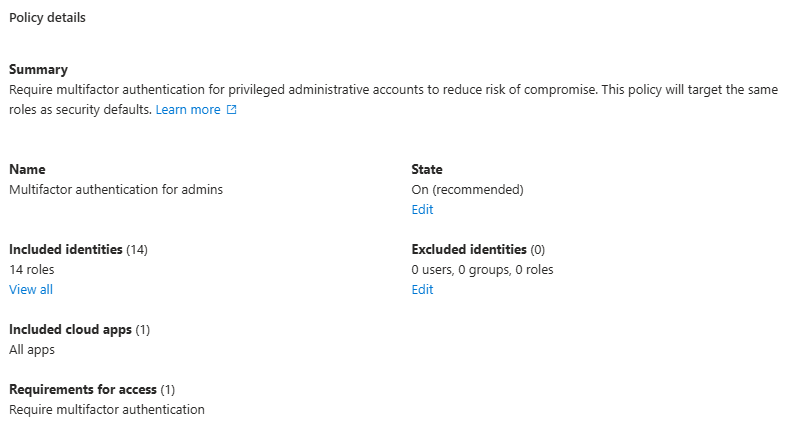
Task: Click the 'All apps' value
Action: [32, 350]
